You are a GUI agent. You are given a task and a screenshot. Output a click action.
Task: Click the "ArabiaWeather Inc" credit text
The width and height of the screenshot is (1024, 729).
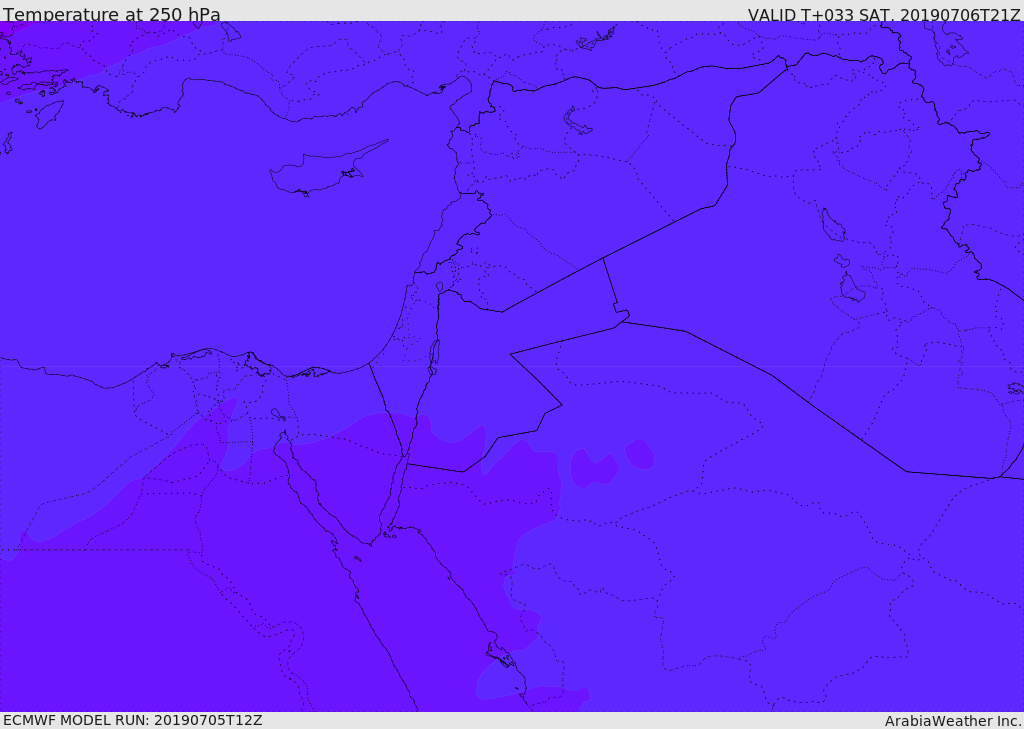pyautogui.click(x=953, y=721)
